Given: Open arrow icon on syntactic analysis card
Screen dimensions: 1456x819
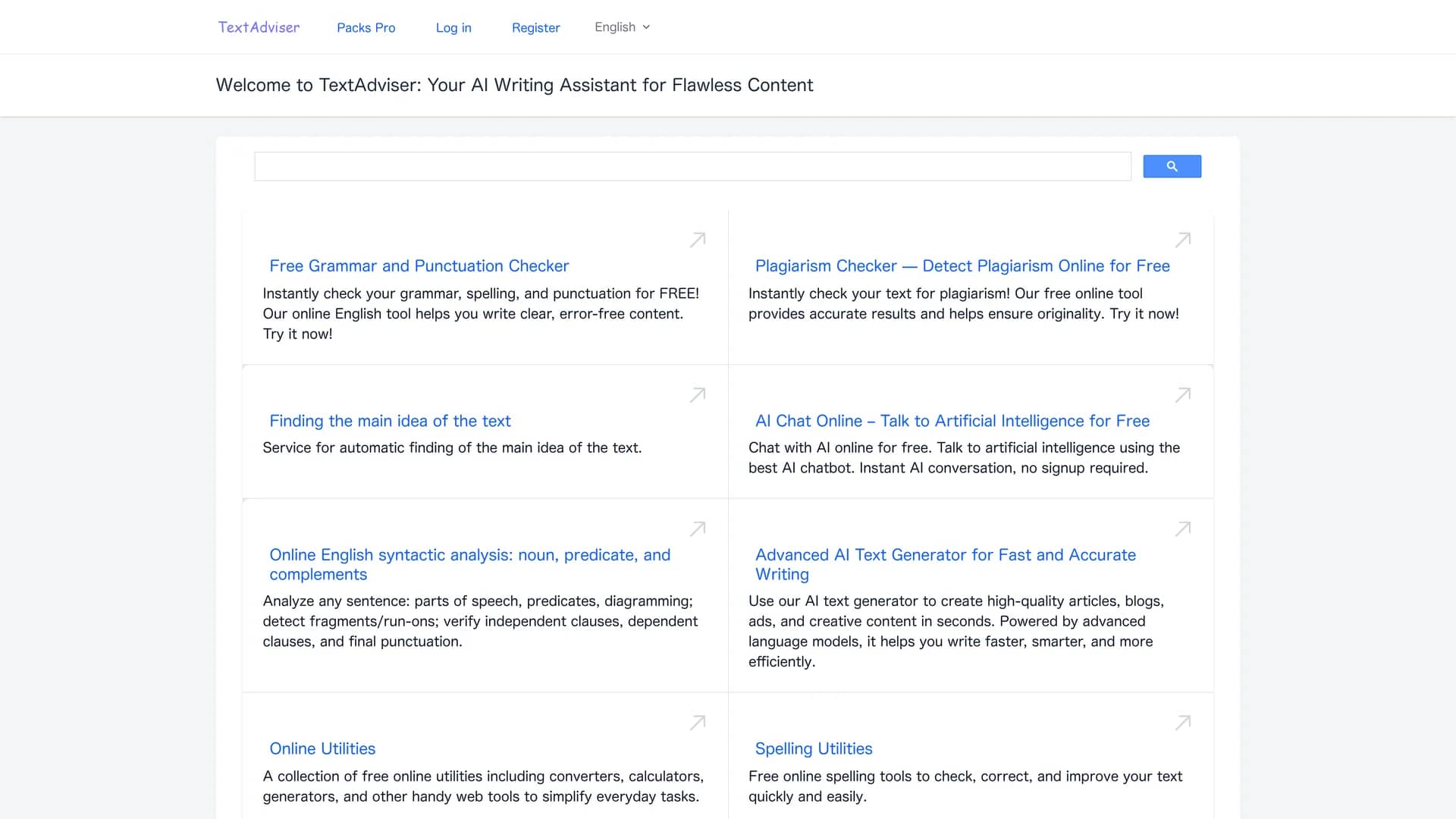Looking at the screenshot, I should pos(698,529).
